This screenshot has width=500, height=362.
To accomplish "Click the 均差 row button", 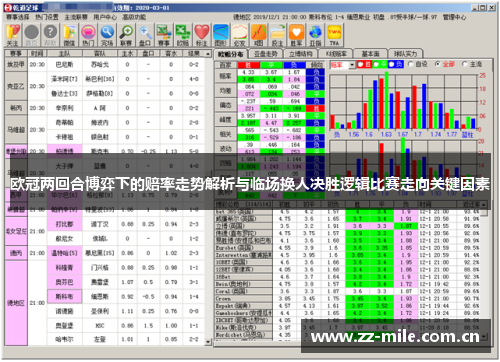I will (x=226, y=90).
